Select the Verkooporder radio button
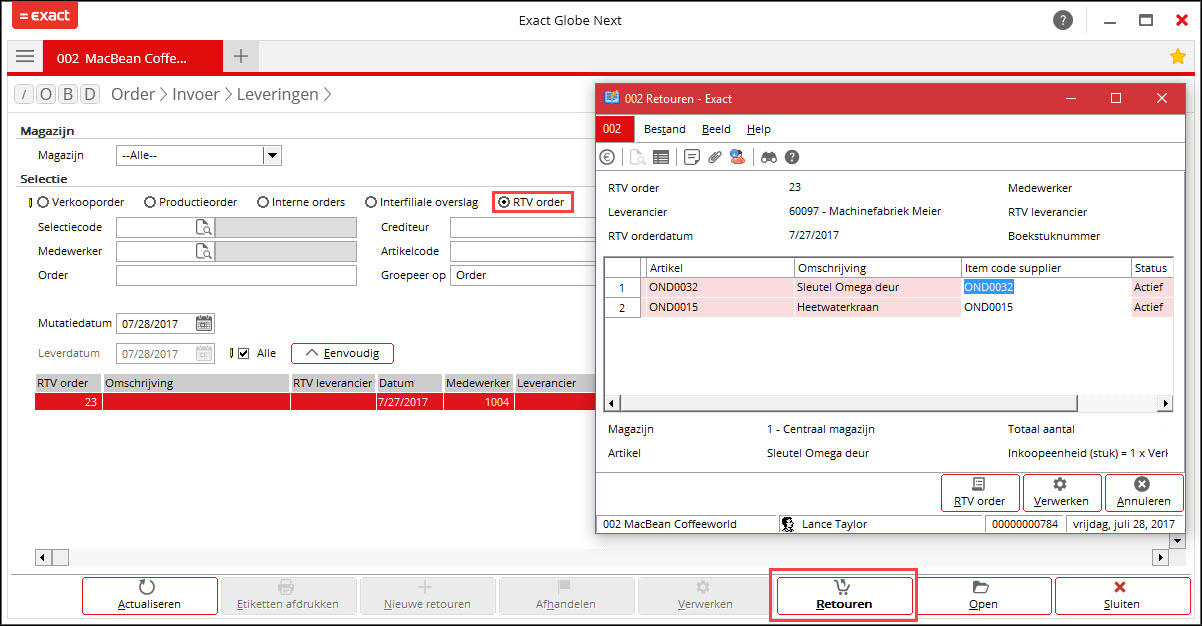1202x626 pixels. (43, 202)
